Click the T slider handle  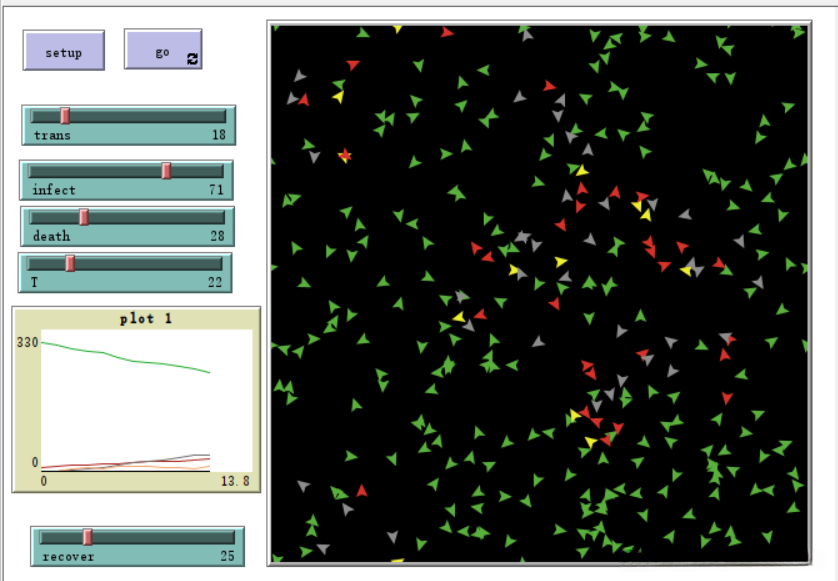pyautogui.click(x=70, y=263)
